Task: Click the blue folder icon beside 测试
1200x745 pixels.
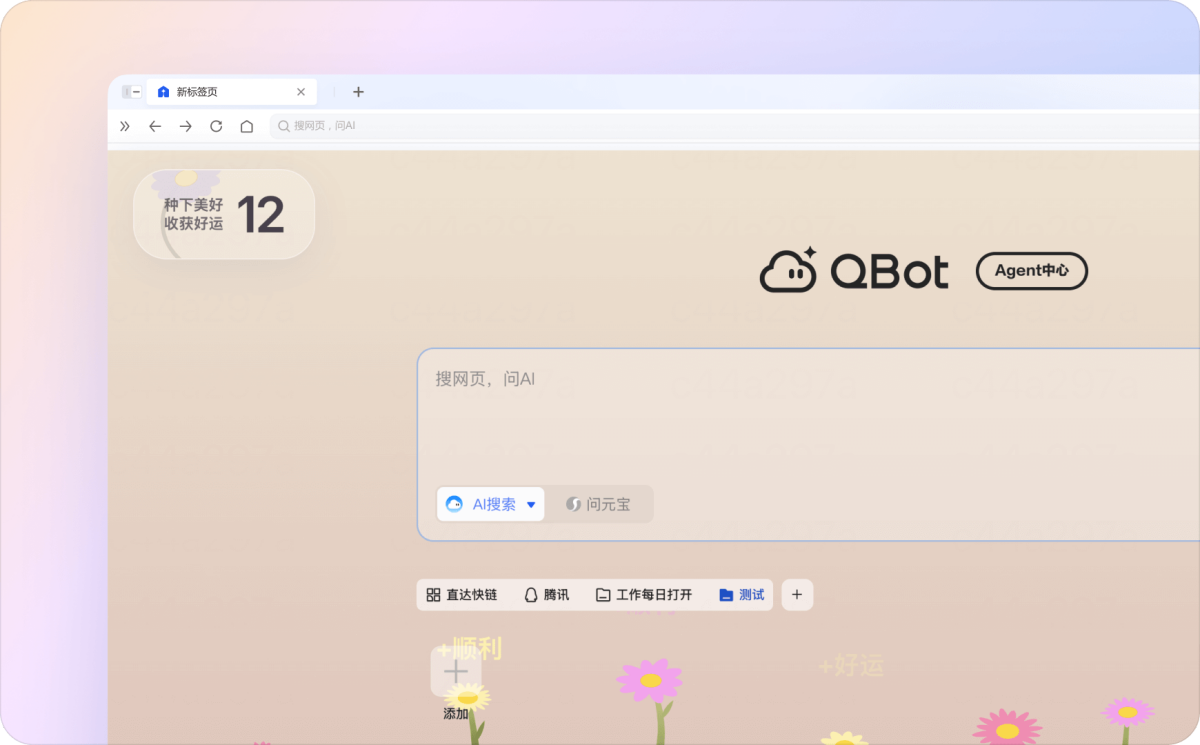Action: pyautogui.click(x=725, y=594)
